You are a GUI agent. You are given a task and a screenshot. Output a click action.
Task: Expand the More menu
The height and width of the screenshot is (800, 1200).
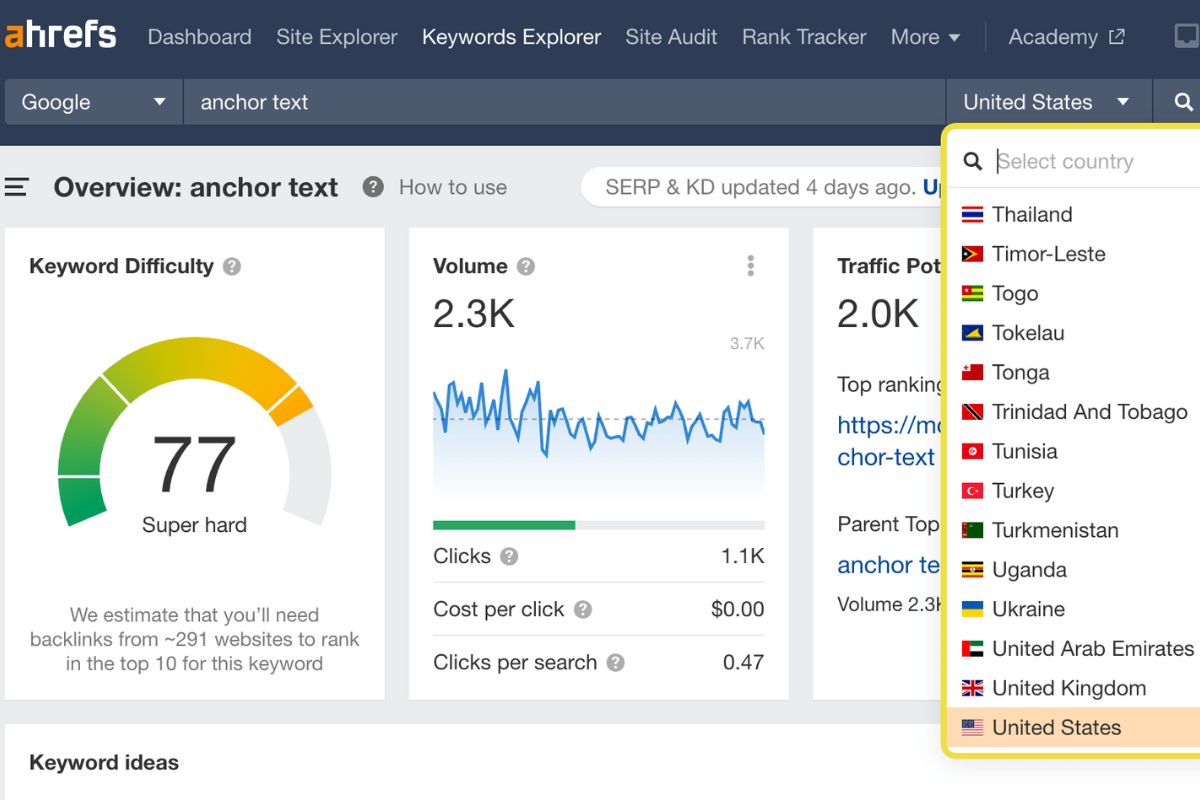tap(925, 37)
